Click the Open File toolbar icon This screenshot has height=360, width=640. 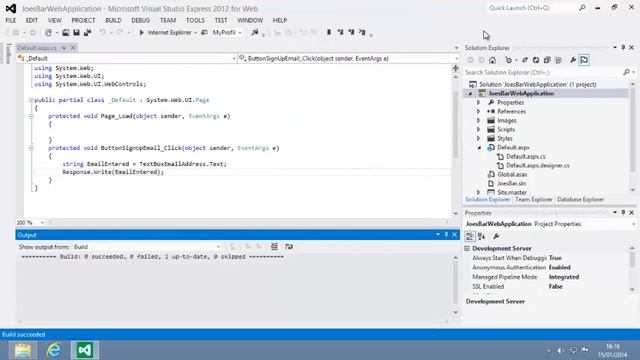point(66,32)
